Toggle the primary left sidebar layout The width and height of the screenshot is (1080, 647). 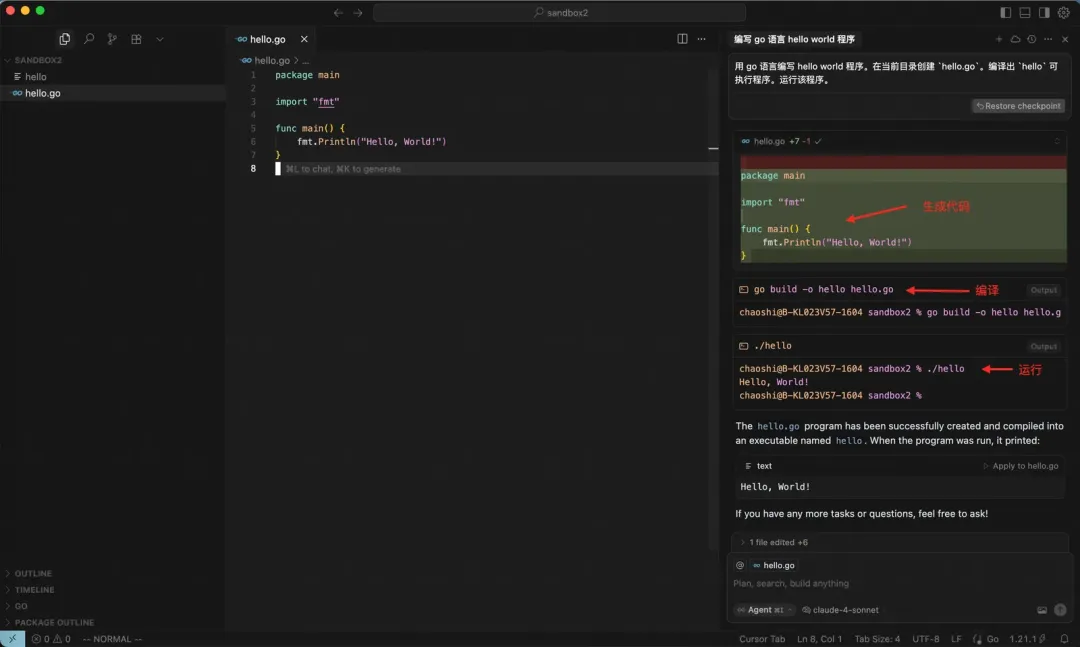tap(1005, 12)
